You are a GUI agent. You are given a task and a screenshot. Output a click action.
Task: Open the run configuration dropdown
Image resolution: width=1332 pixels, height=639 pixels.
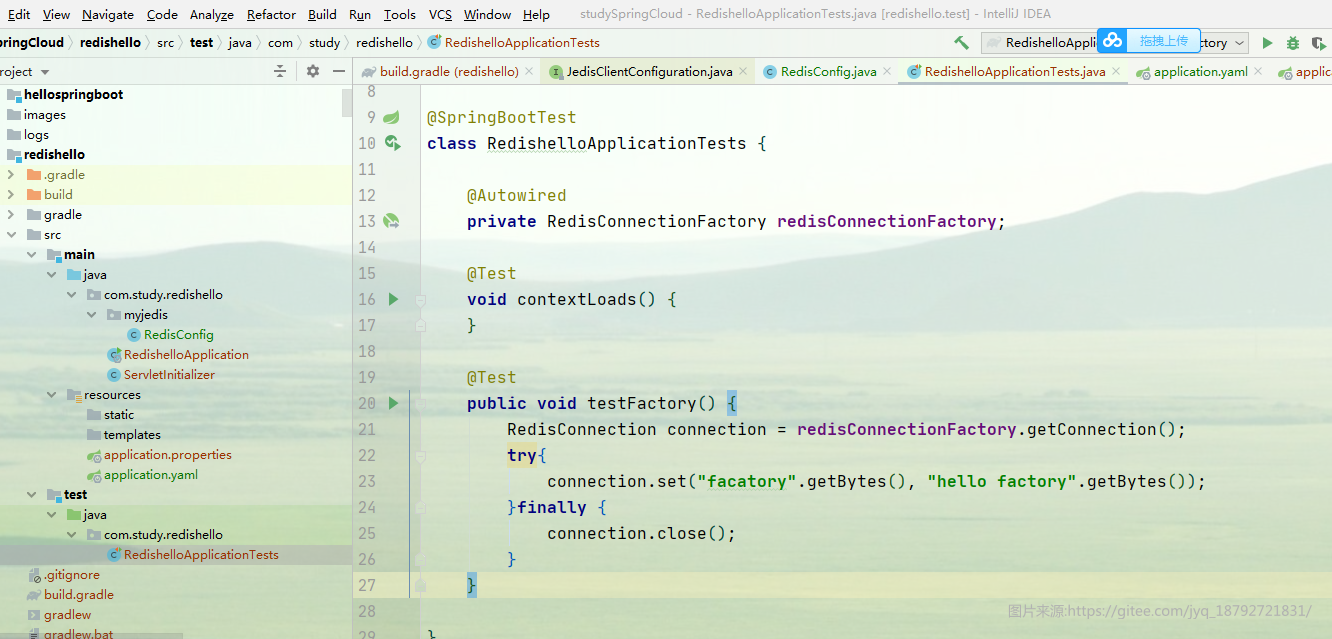click(x=1240, y=43)
